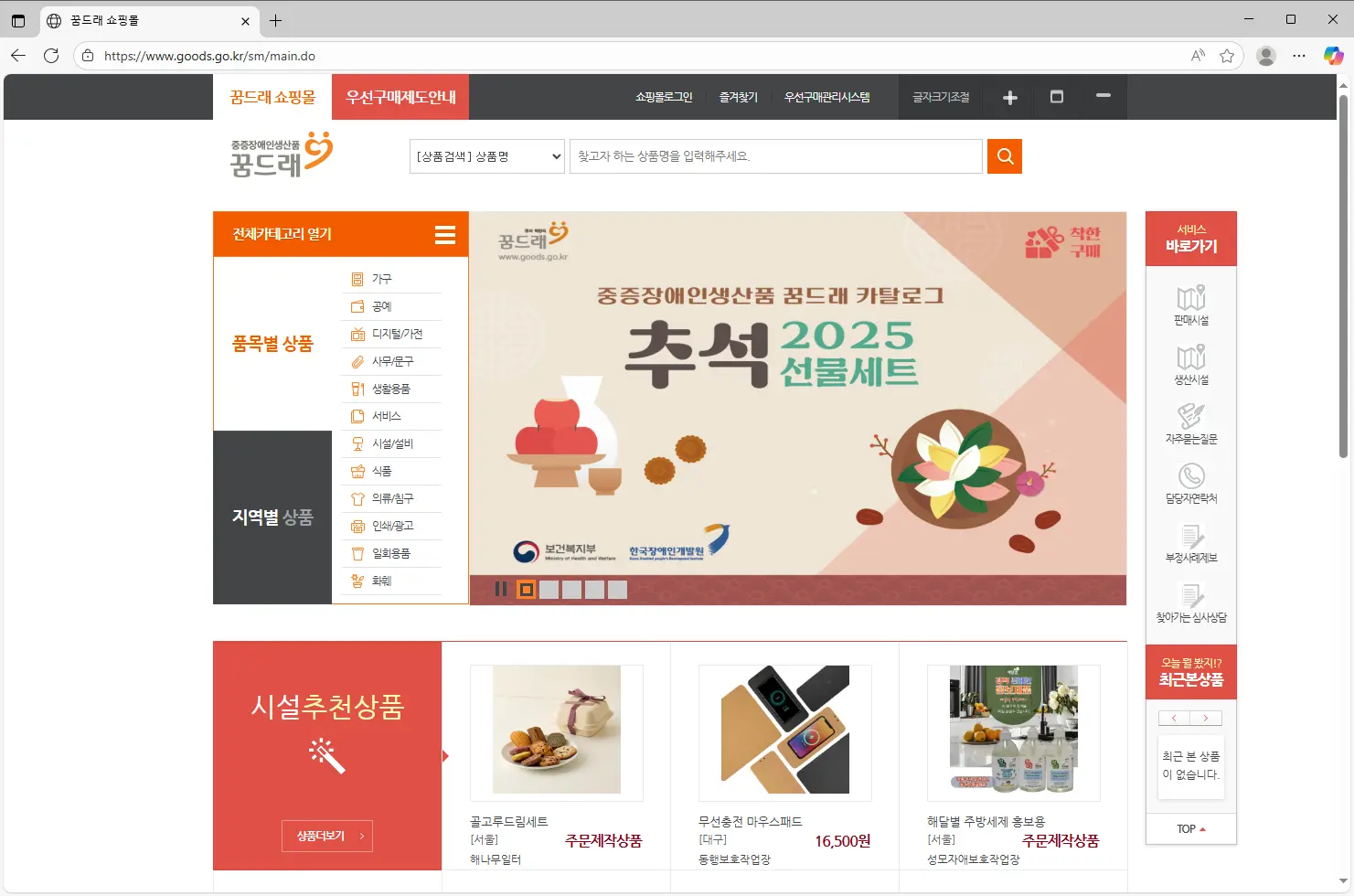Open 판매시설 map shortcut
This screenshot has height=896, width=1354.
pos(1191,304)
